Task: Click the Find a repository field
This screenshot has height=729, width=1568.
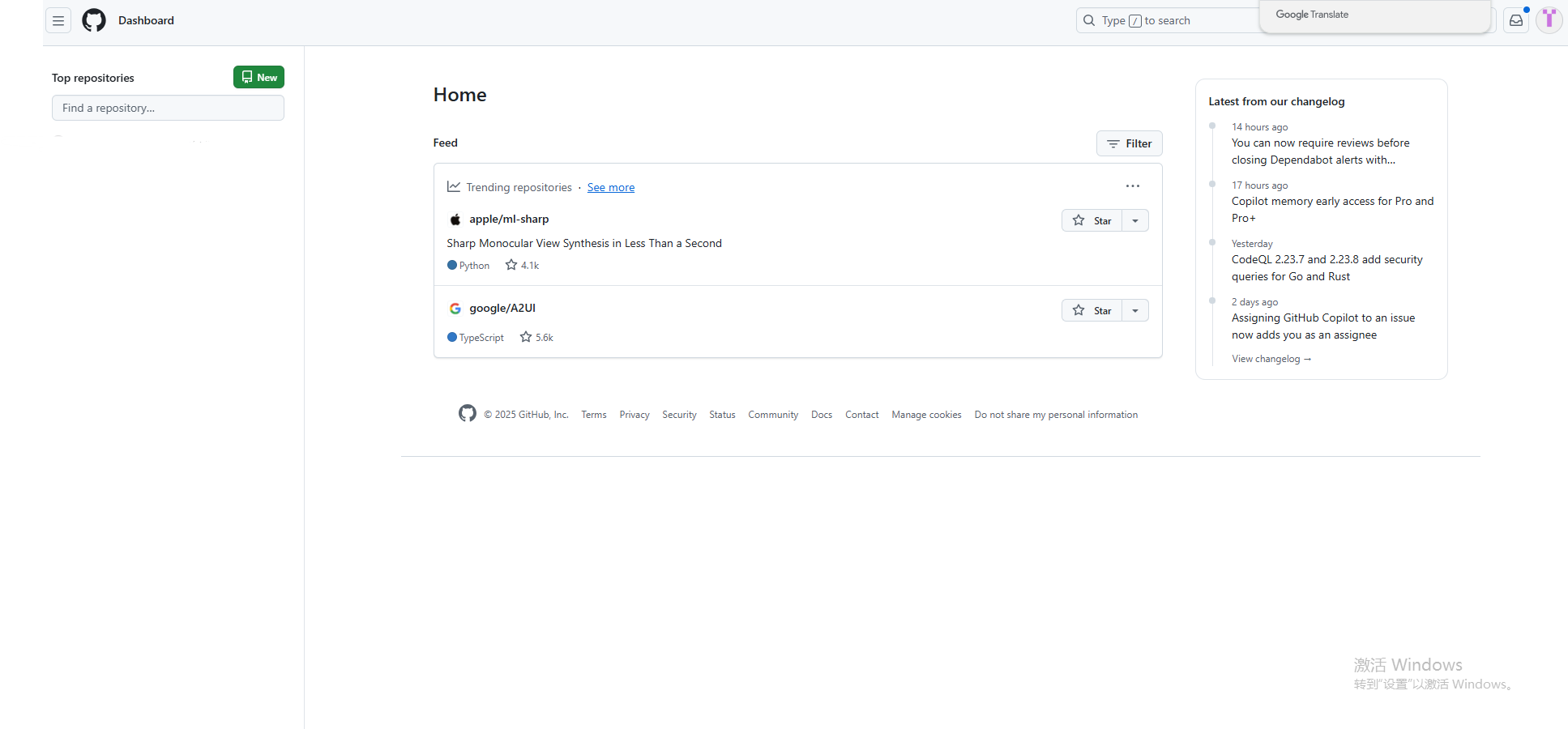Action: (x=168, y=108)
